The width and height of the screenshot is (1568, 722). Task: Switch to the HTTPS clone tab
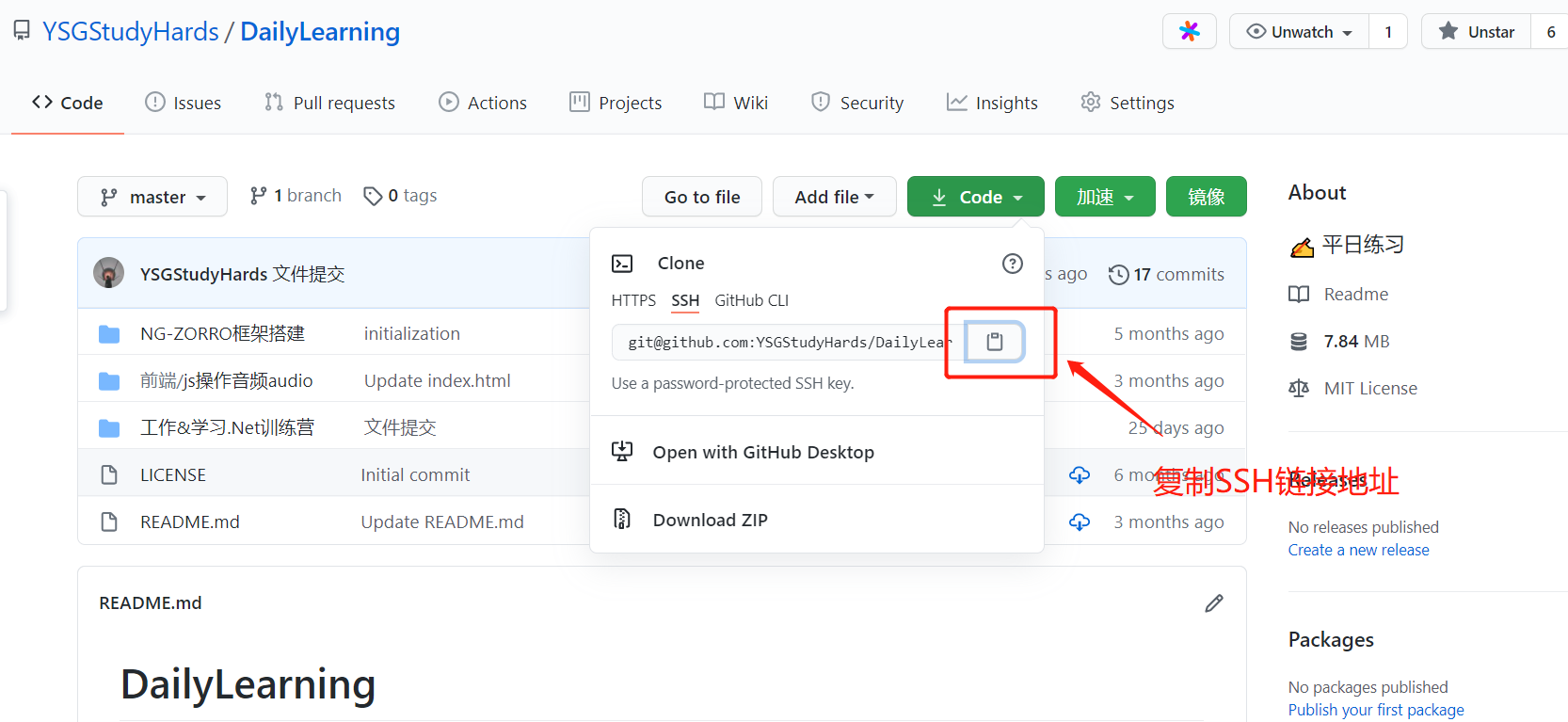click(633, 300)
